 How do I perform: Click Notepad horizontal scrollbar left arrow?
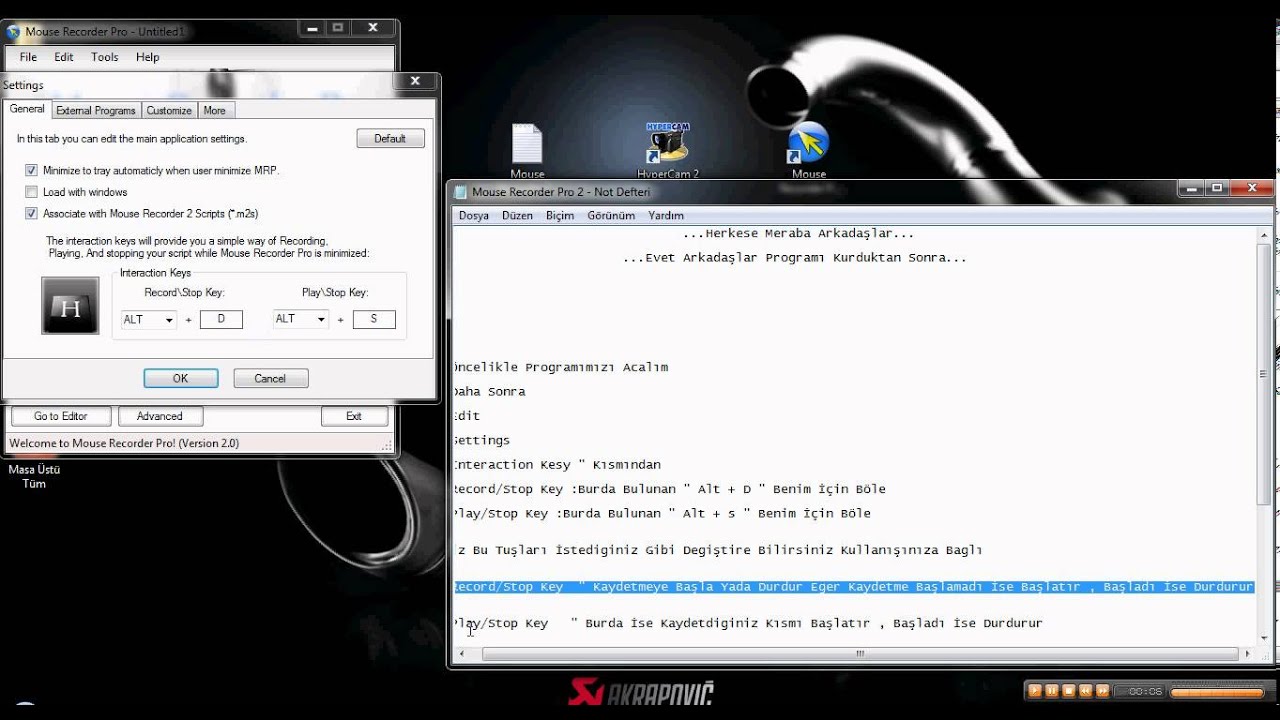[462, 654]
